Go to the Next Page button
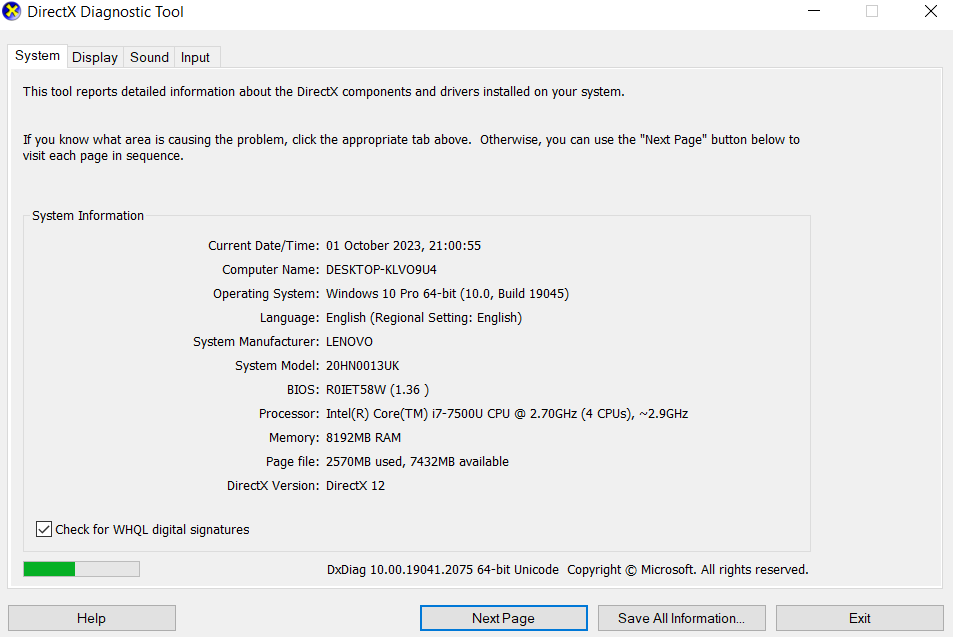 503,618
